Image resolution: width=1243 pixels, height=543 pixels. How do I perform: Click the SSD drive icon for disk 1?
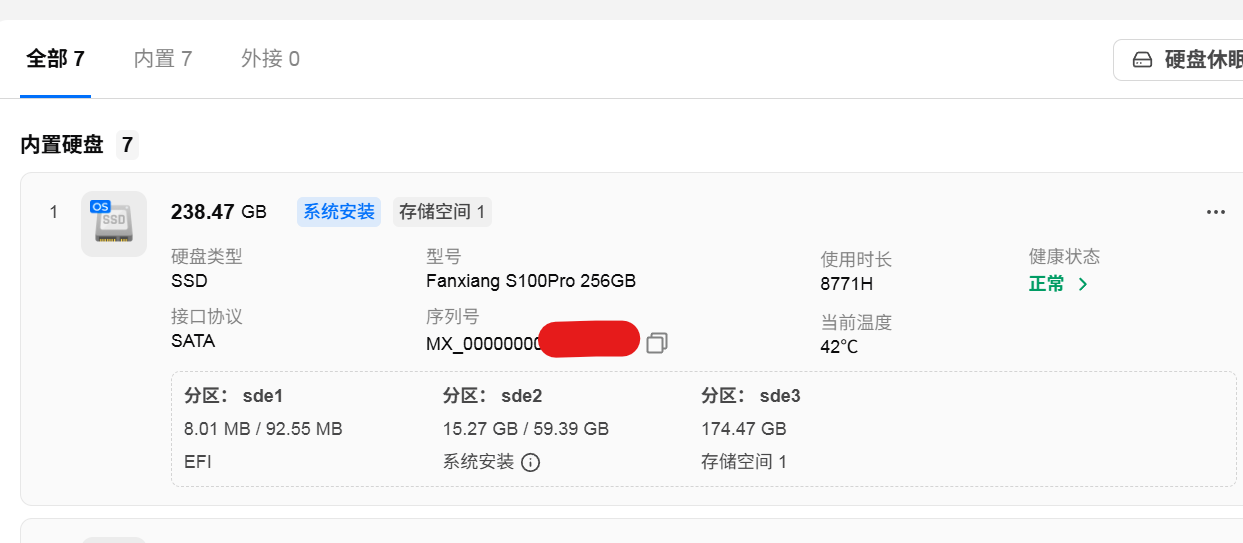tap(113, 224)
